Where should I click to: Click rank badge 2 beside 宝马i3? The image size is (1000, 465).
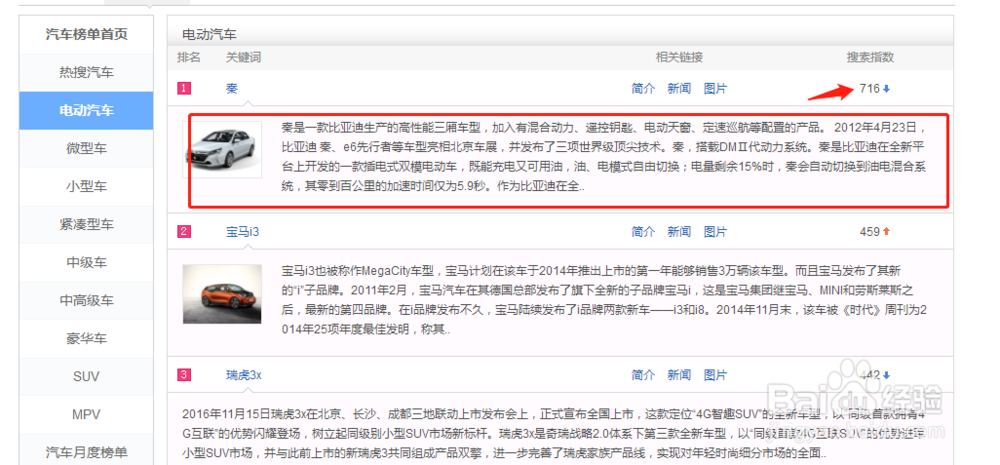point(184,232)
